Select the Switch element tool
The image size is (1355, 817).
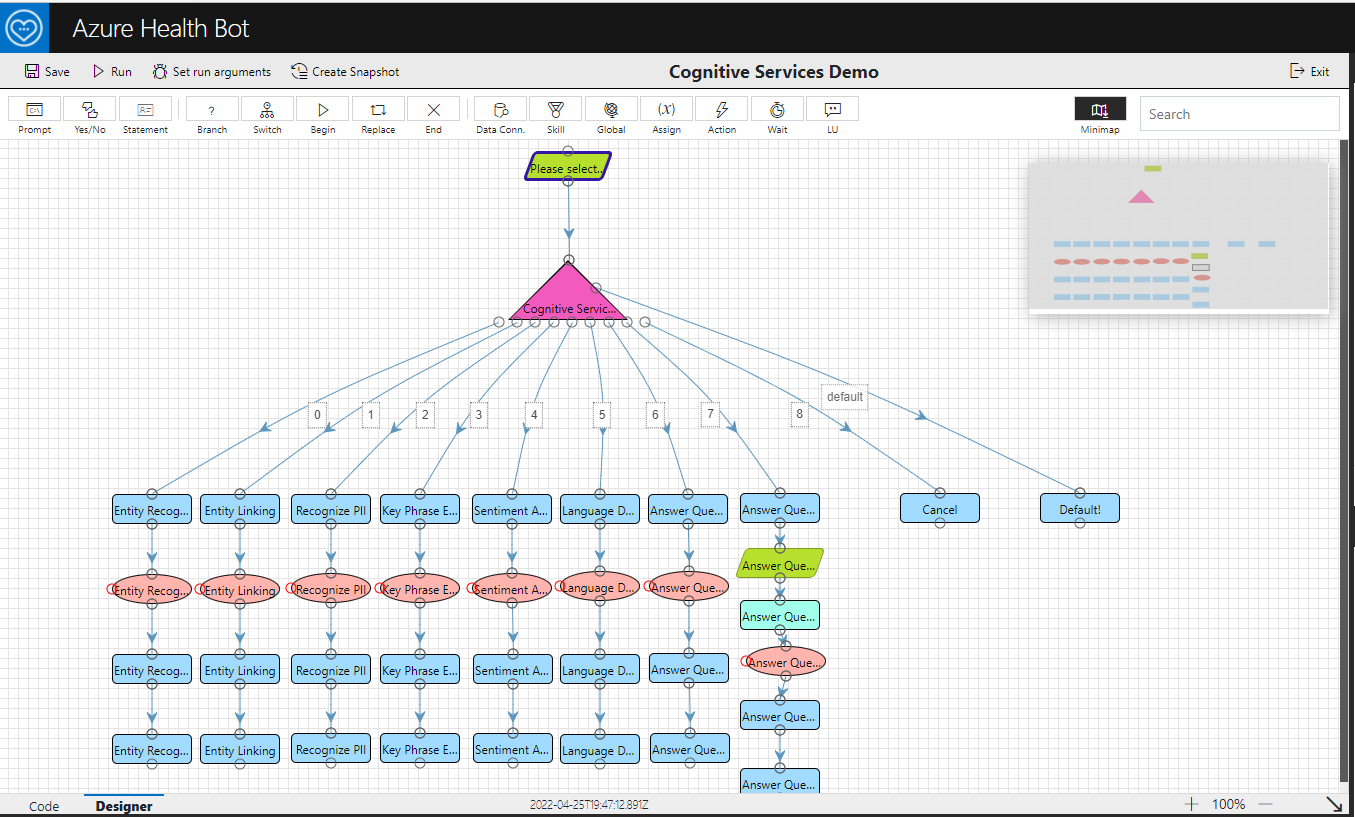pyautogui.click(x=267, y=116)
